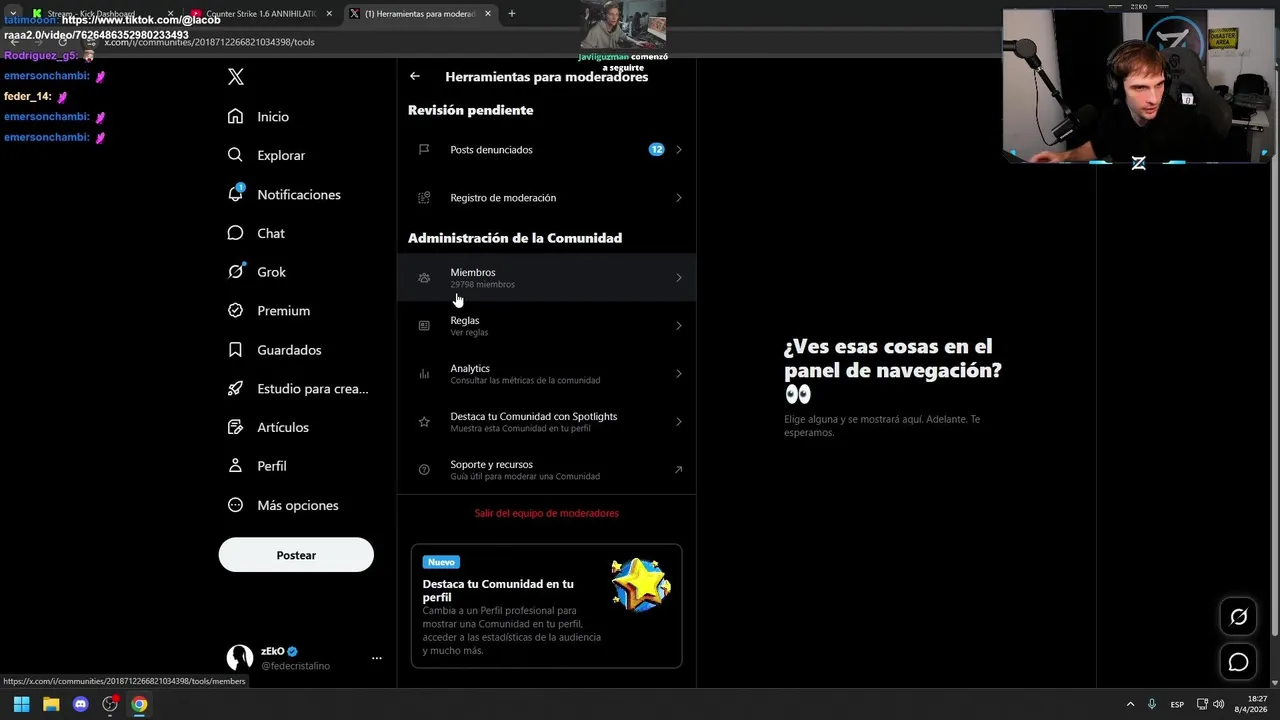Click the Miembros people icon

pyautogui.click(x=424, y=278)
